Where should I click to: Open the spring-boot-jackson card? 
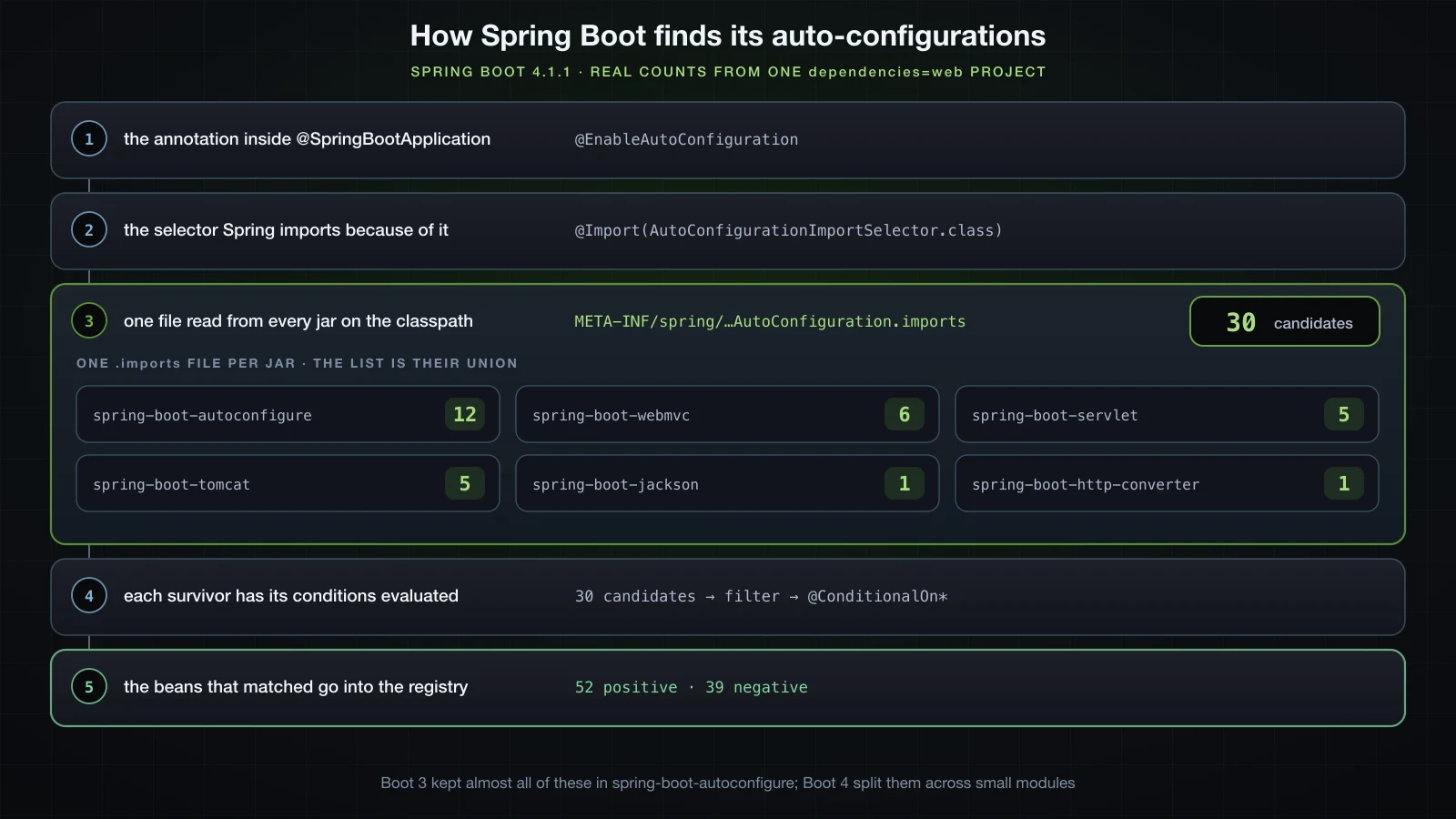click(x=727, y=484)
